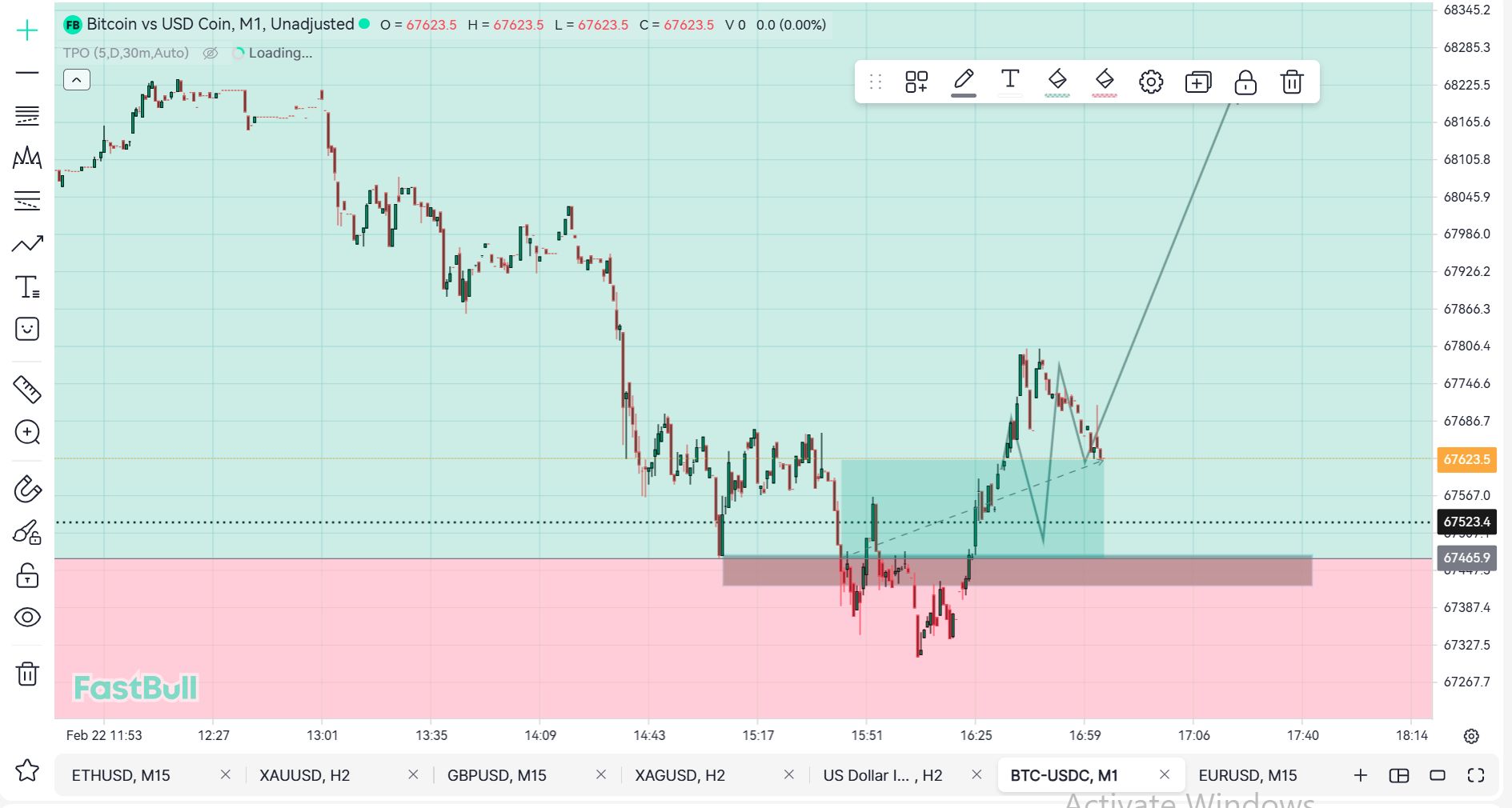Click the Bitcoin vs USD Coin symbol title
This screenshot has height=808, width=1512.
[220, 25]
